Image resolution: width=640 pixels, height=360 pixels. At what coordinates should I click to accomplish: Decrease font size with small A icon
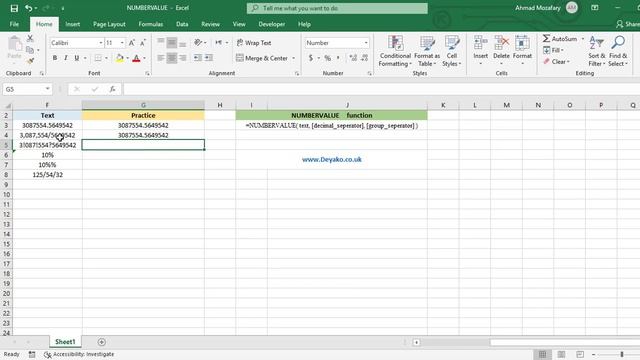coord(143,43)
